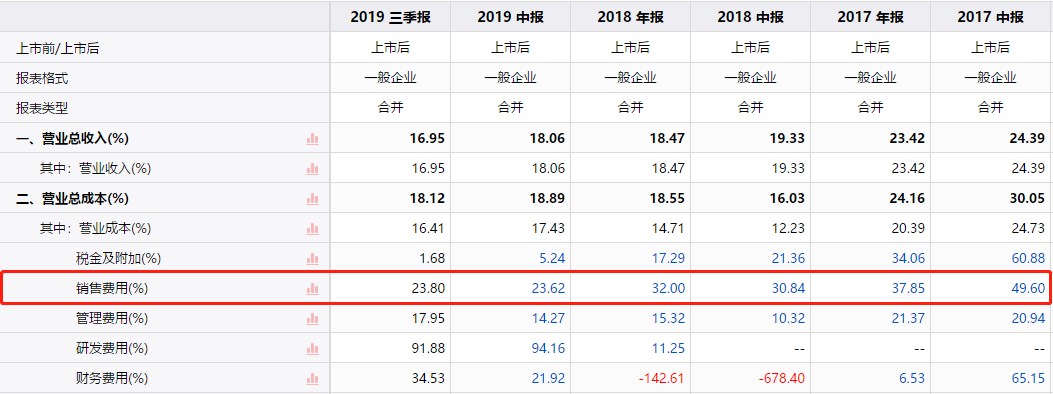
Task: Open chart icon for 销售费用(%) row
Action: tap(312, 289)
